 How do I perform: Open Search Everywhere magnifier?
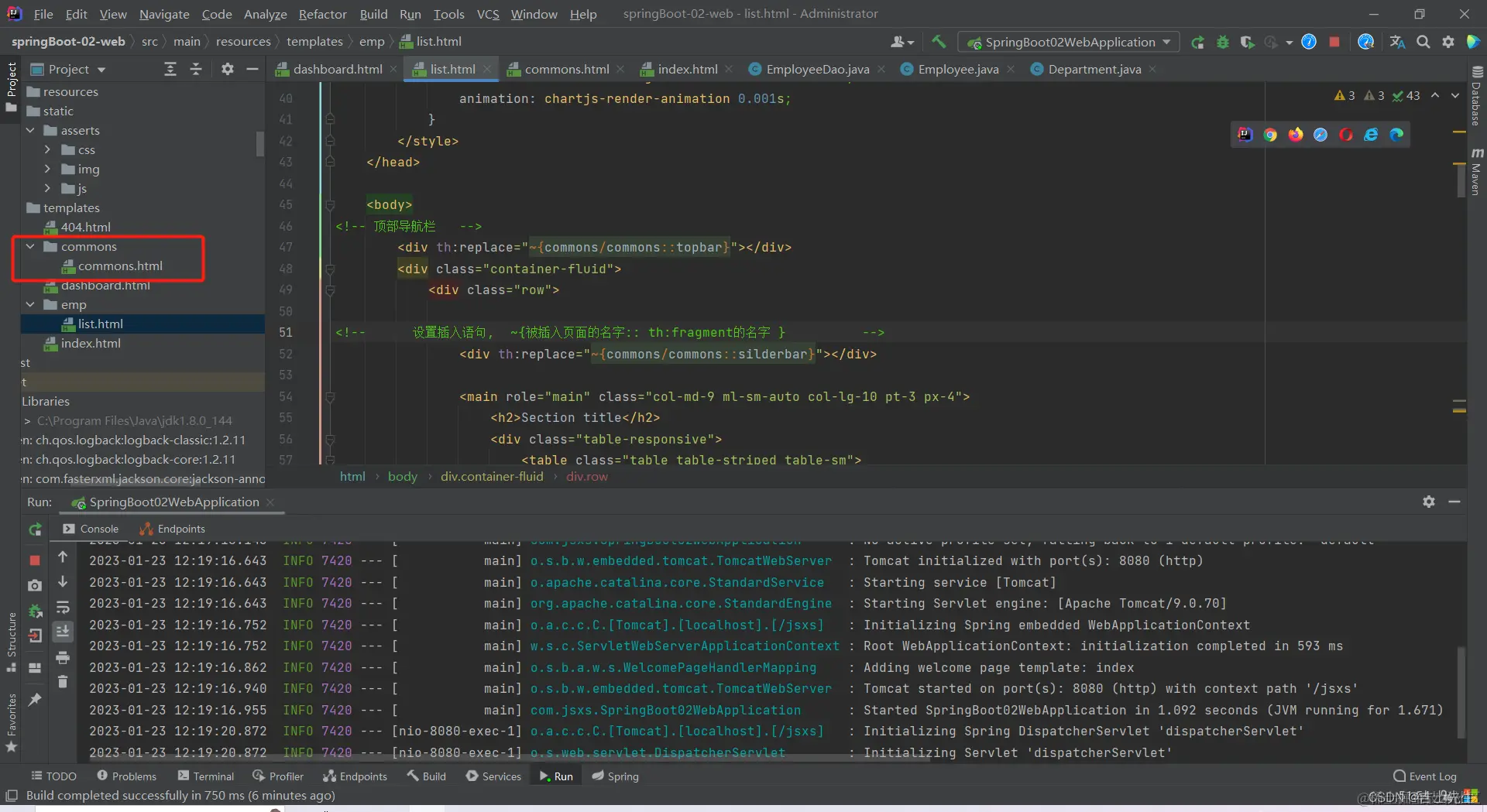click(1423, 42)
